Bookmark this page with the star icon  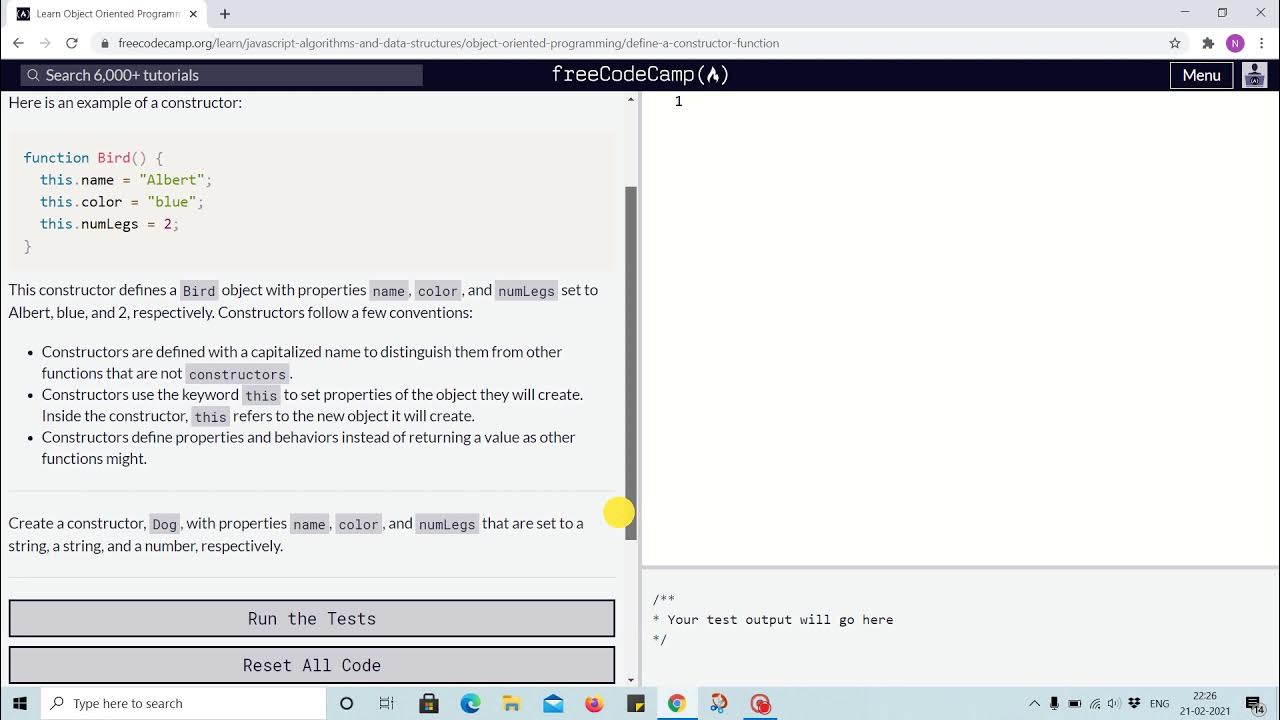tap(1175, 43)
